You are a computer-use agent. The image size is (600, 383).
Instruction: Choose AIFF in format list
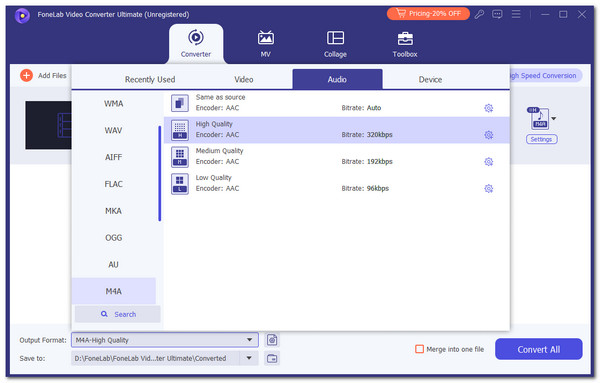pyautogui.click(x=114, y=157)
